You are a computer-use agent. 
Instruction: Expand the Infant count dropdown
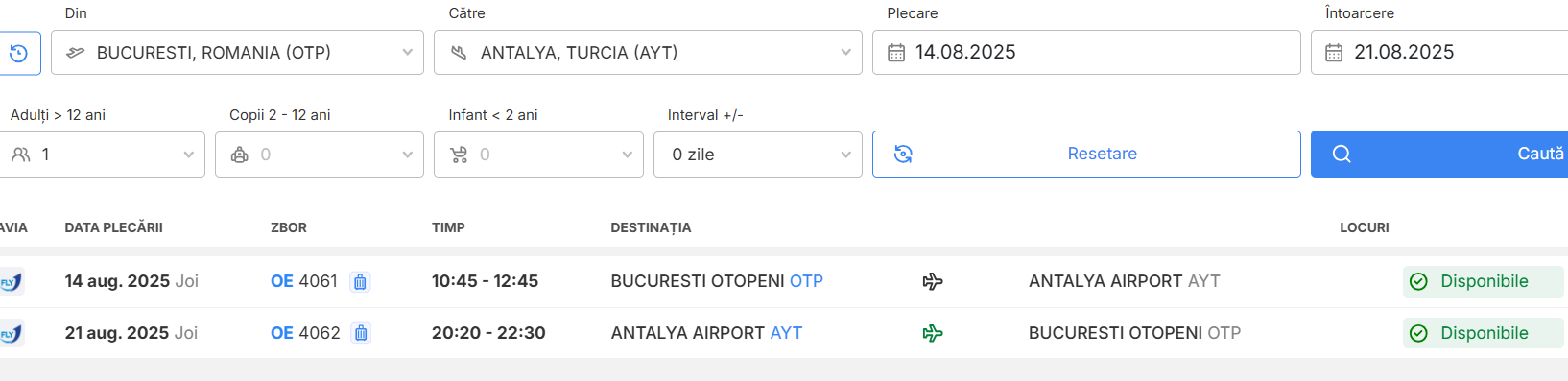pos(538,155)
